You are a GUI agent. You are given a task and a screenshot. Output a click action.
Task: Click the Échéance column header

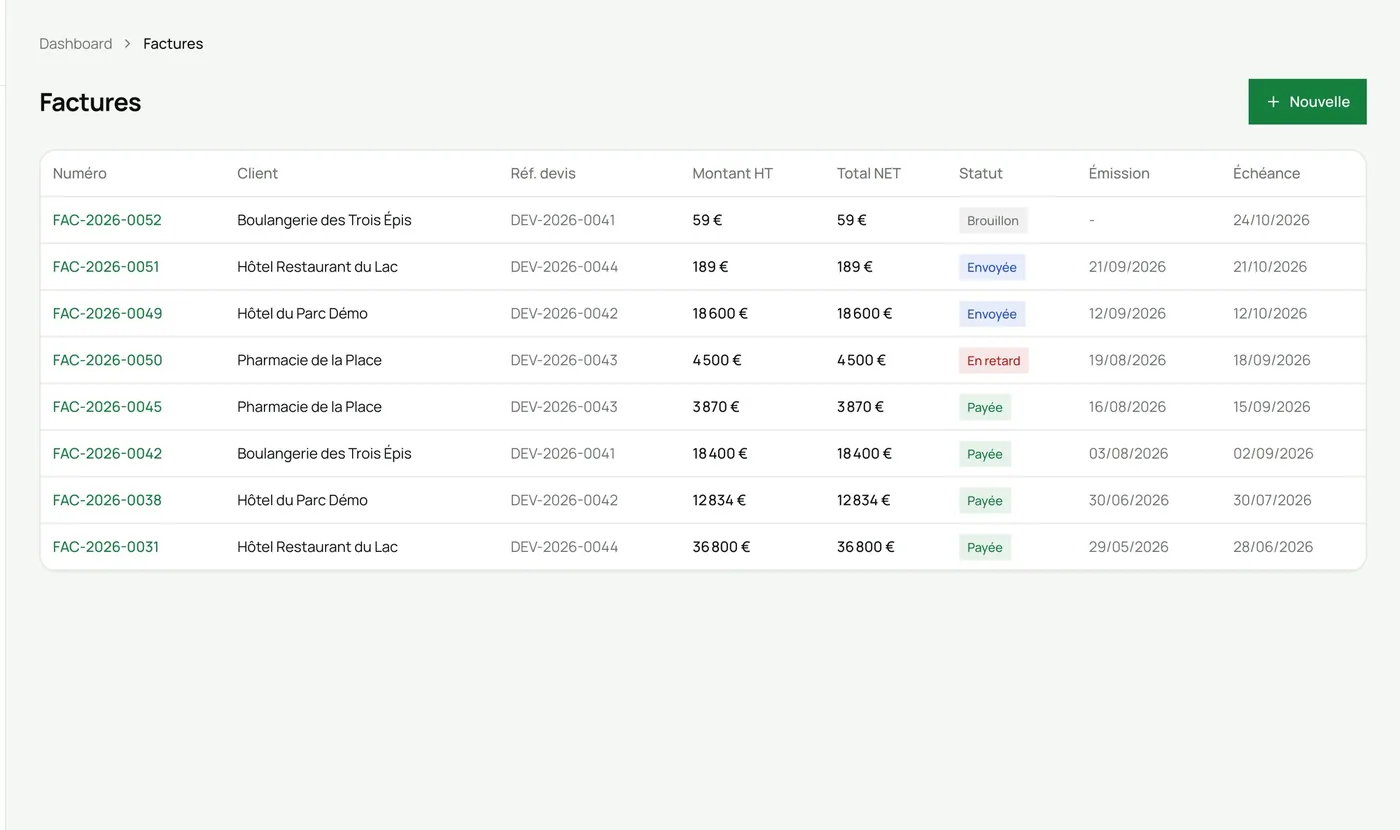(x=1267, y=173)
